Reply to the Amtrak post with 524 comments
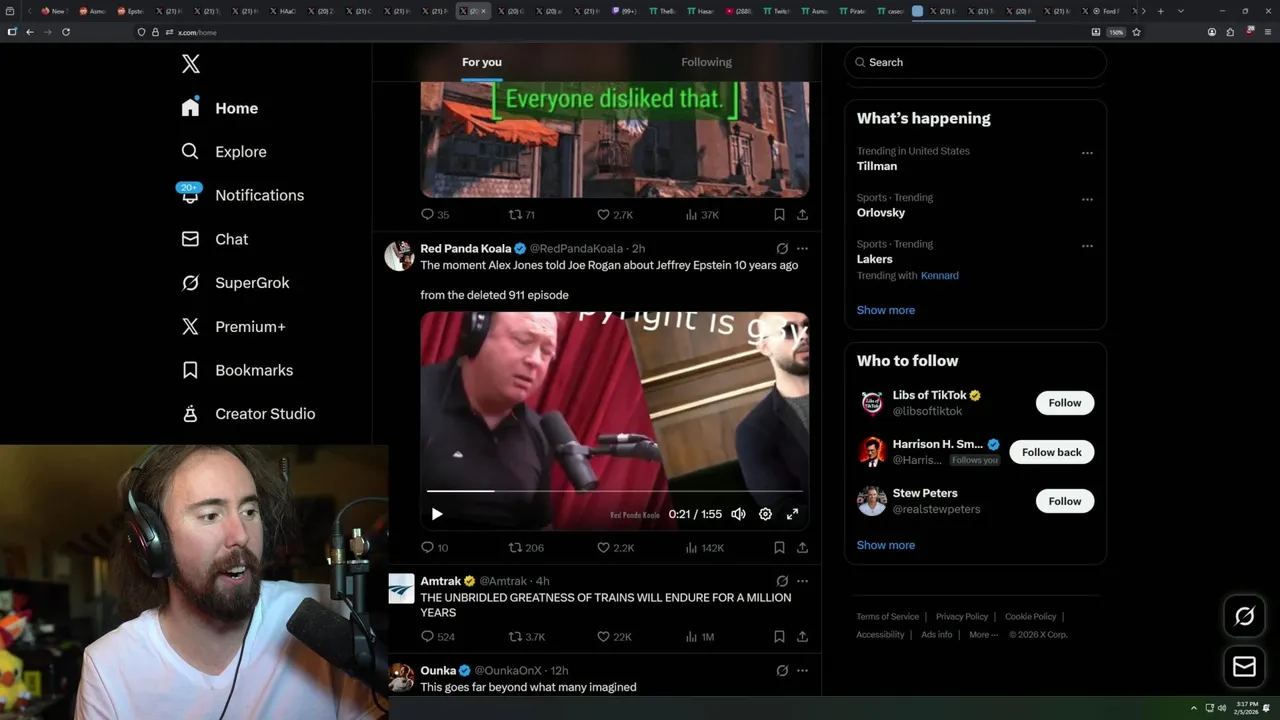Image resolution: width=1280 pixels, height=720 pixels. pyautogui.click(x=438, y=636)
